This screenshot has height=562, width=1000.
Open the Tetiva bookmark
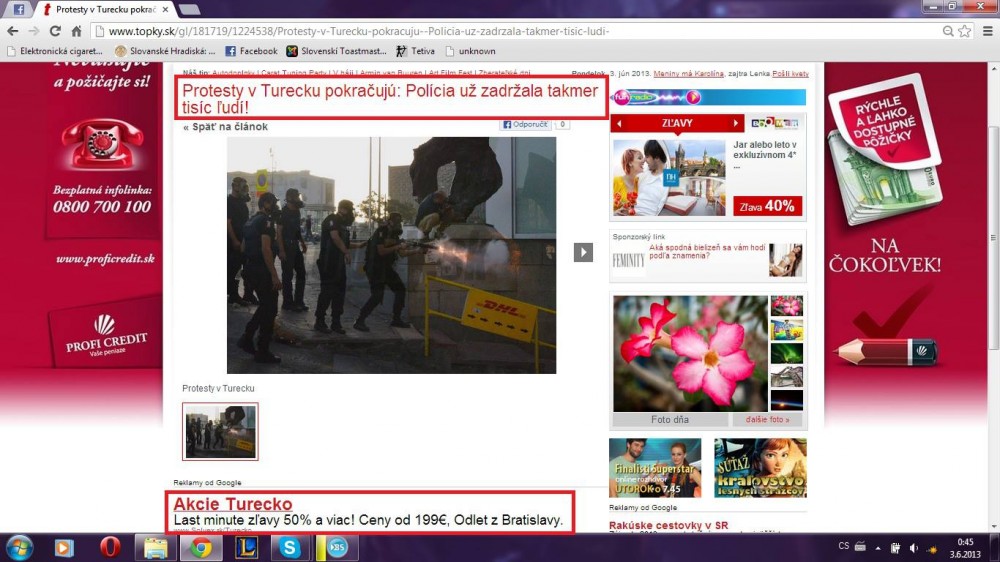tap(415, 51)
